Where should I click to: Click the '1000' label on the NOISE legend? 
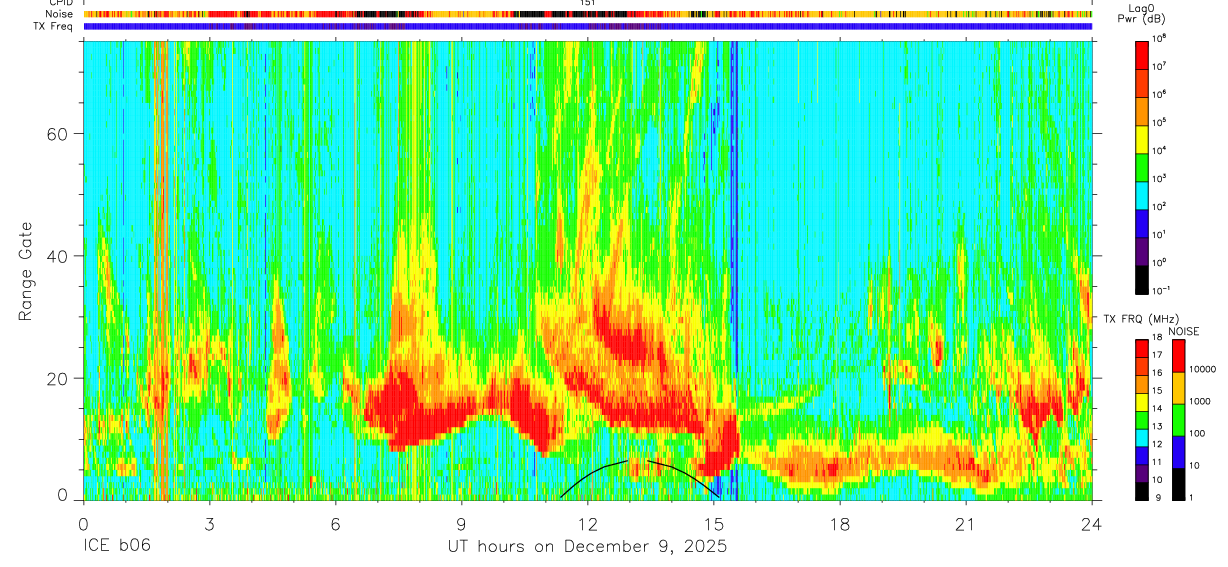(1200, 401)
